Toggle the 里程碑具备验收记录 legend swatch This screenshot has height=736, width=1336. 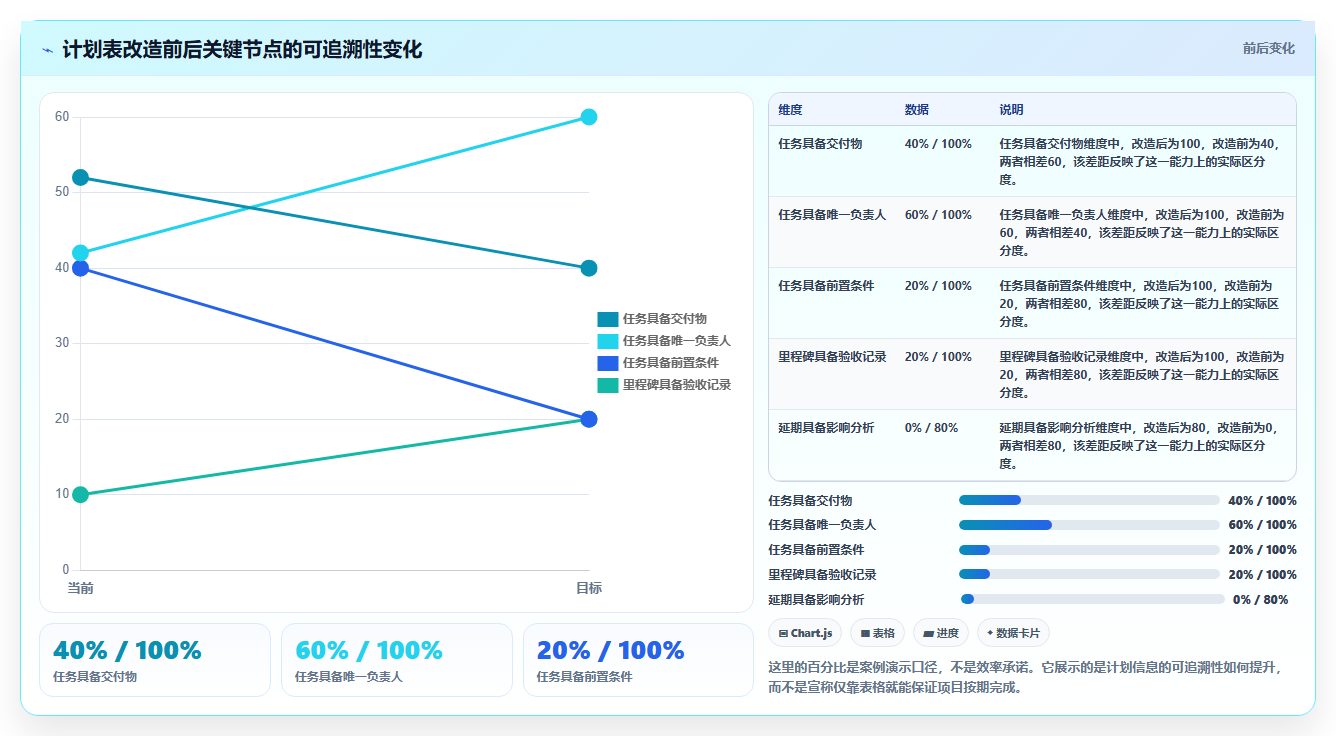608,385
